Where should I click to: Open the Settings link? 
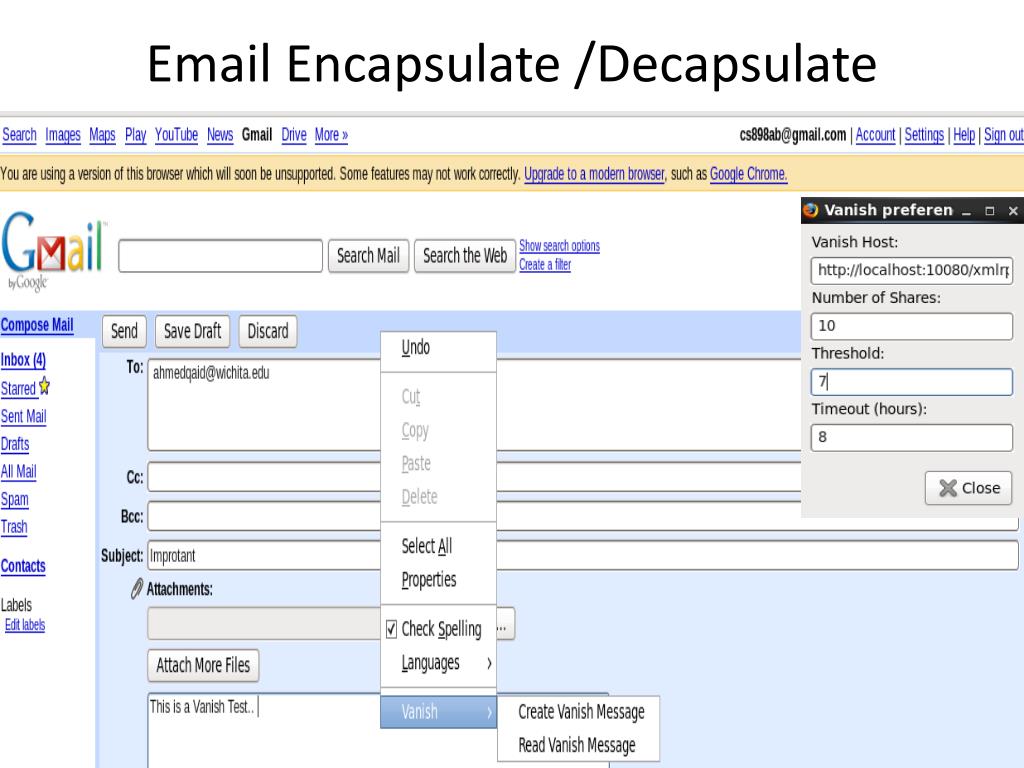pyautogui.click(x=924, y=135)
